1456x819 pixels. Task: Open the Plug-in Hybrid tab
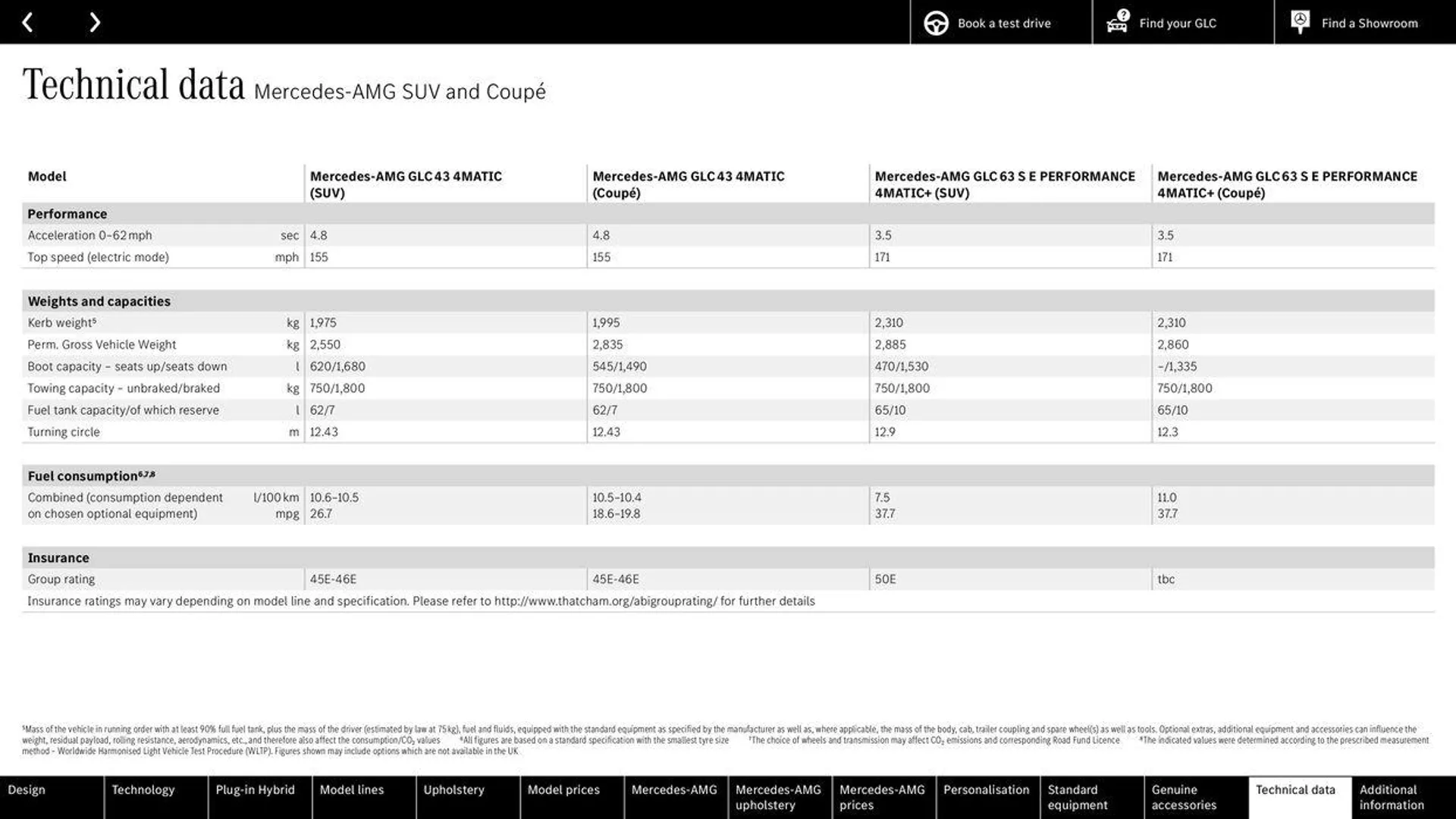point(259,797)
